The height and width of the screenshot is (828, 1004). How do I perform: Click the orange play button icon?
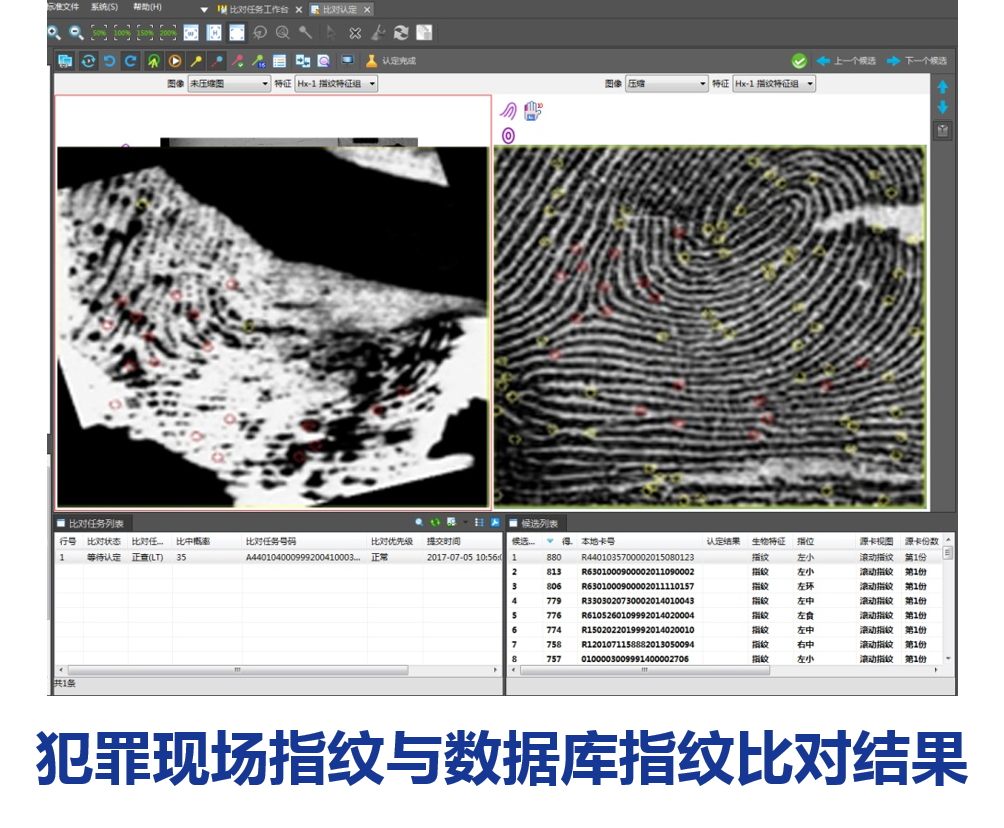(175, 61)
